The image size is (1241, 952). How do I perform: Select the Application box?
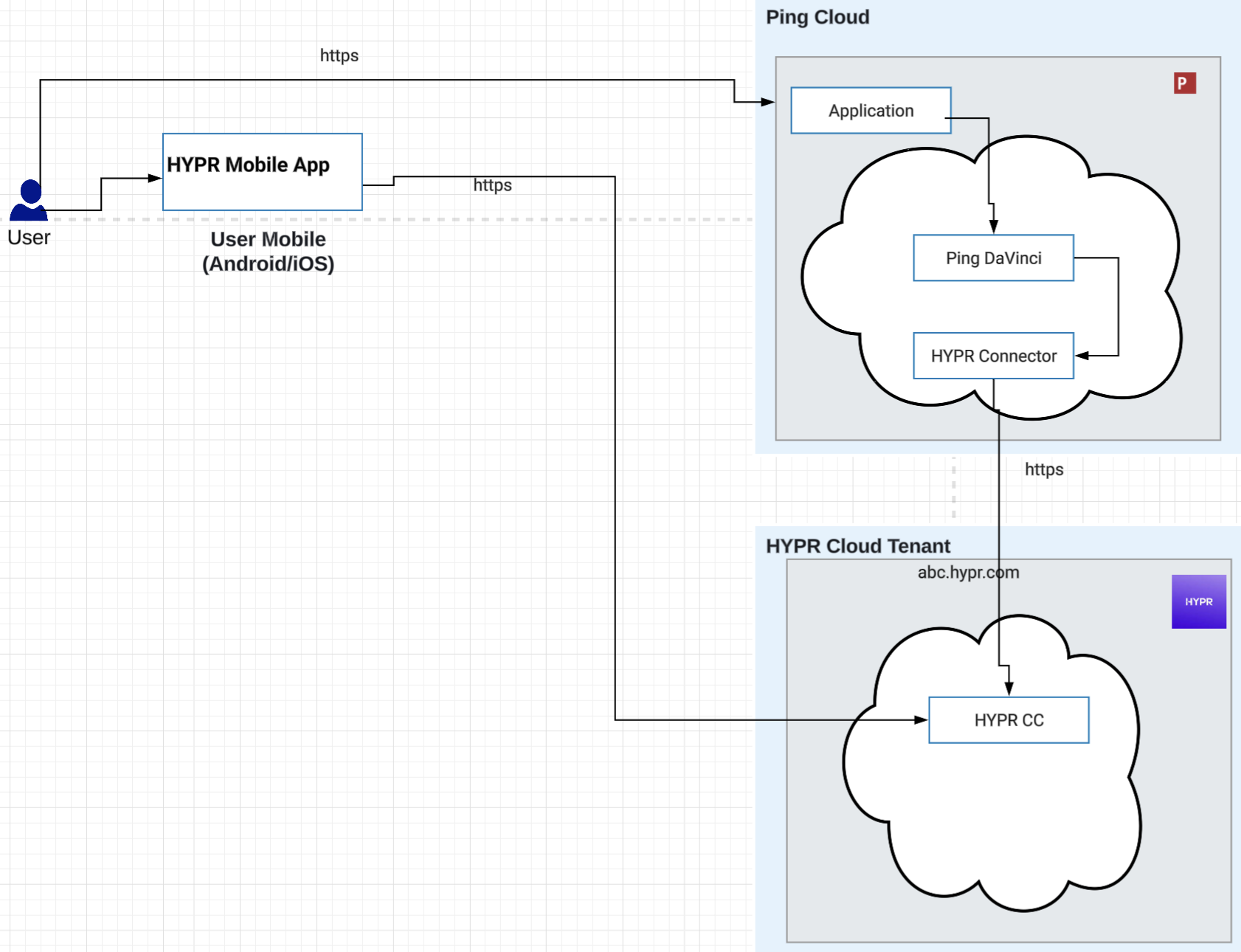tap(871, 111)
